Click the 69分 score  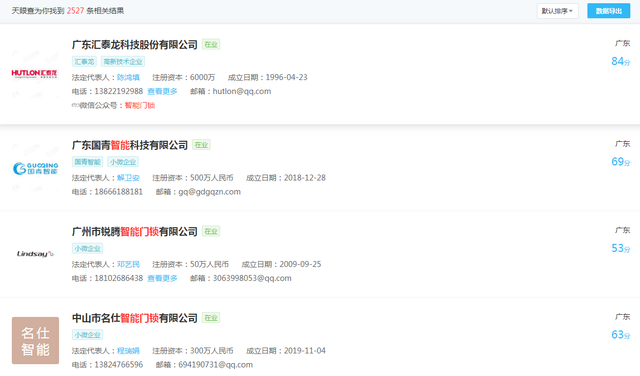pyautogui.click(x=620, y=162)
